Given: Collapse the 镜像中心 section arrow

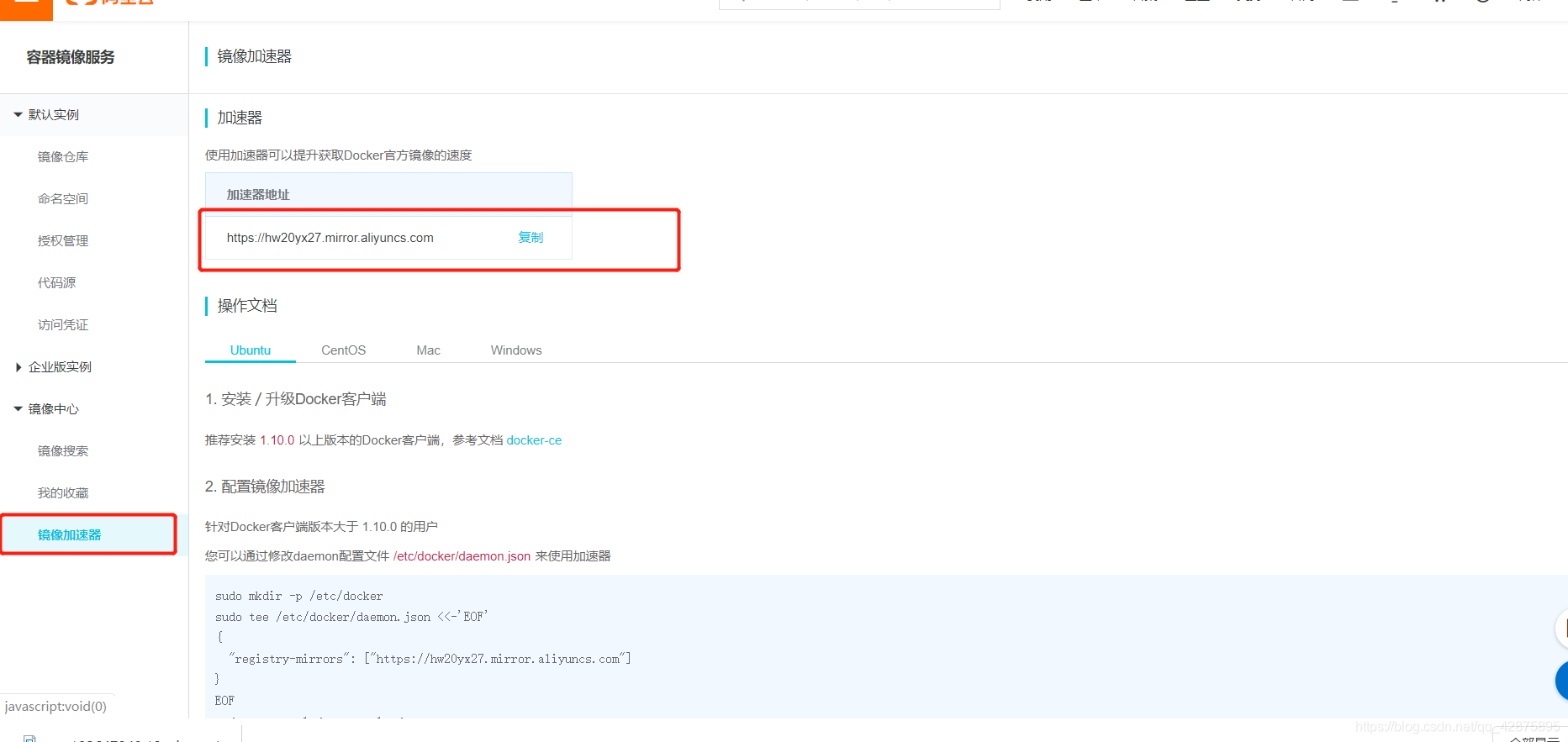Looking at the screenshot, I should click(x=18, y=408).
